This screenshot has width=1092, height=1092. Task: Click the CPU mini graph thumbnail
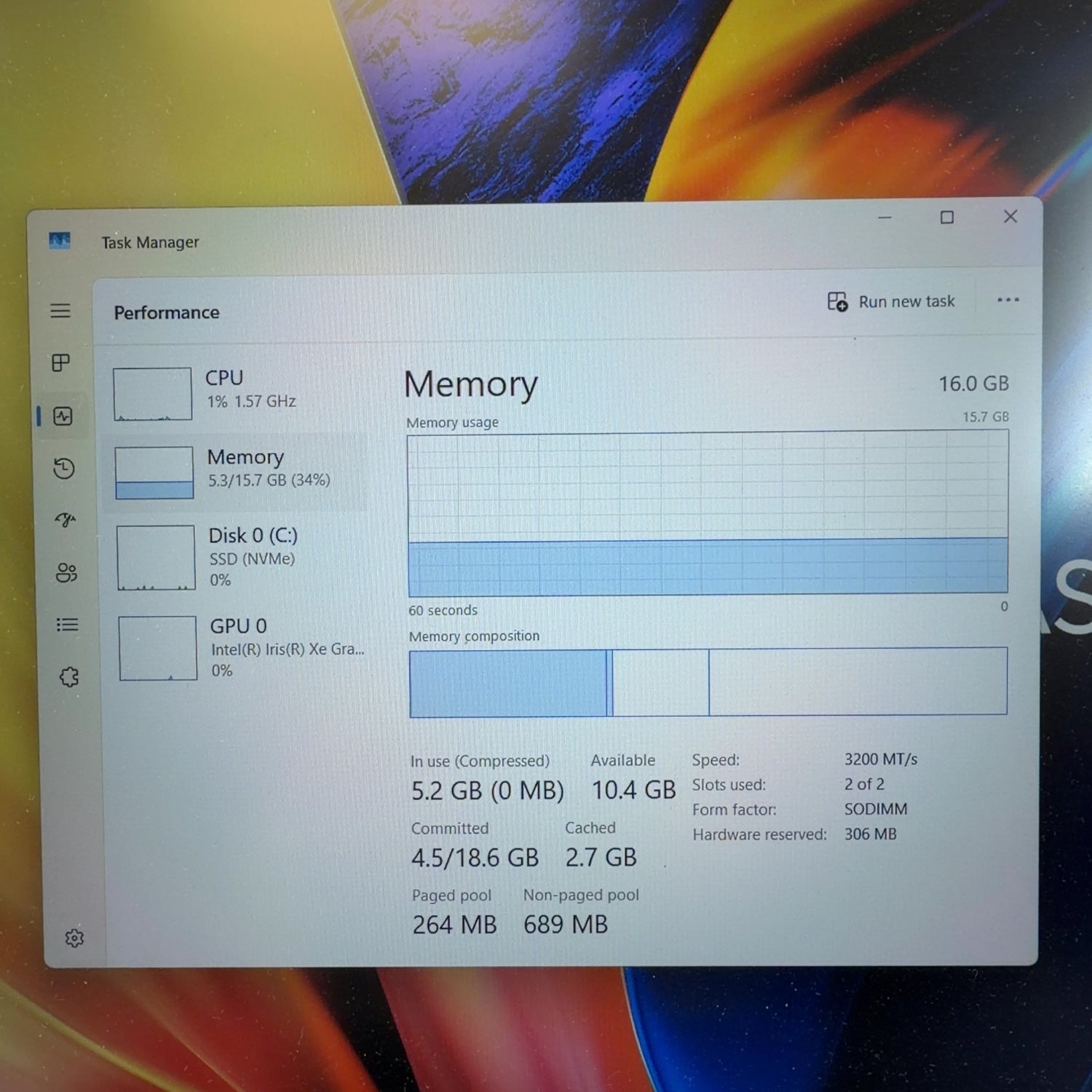153,394
